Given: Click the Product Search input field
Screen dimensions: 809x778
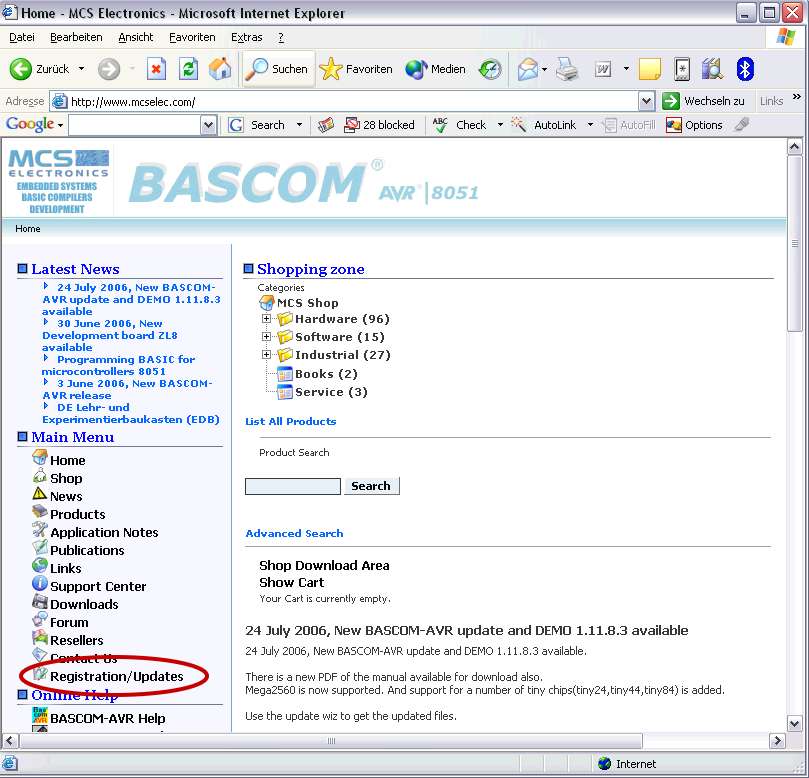Looking at the screenshot, I should click(x=293, y=487).
